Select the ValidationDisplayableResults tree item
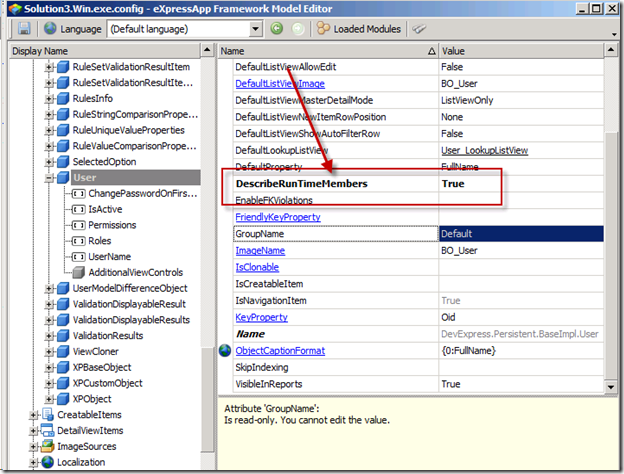 tap(131, 320)
